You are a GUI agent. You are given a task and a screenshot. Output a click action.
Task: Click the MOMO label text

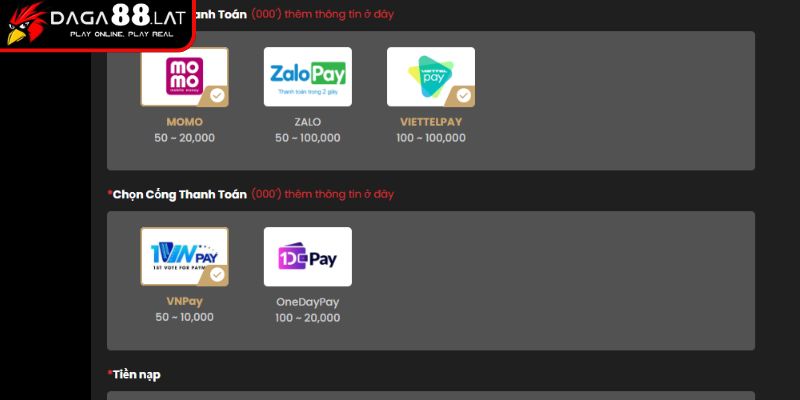(x=184, y=122)
